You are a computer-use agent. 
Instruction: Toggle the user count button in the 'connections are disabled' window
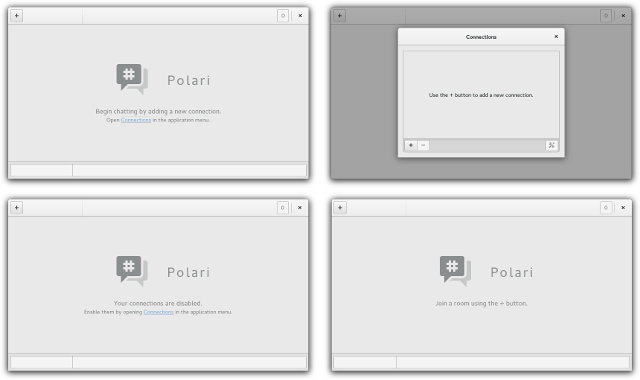coord(282,207)
